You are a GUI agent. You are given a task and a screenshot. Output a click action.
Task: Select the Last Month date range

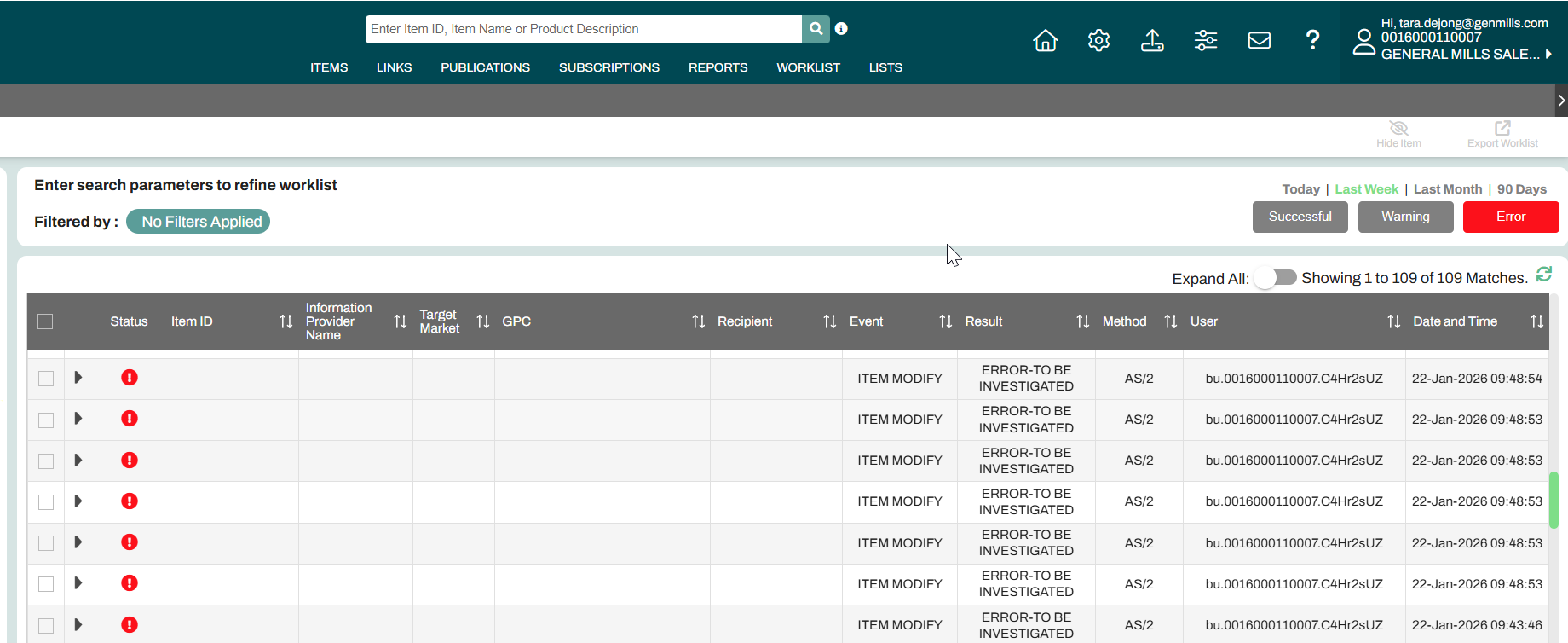[1448, 189]
